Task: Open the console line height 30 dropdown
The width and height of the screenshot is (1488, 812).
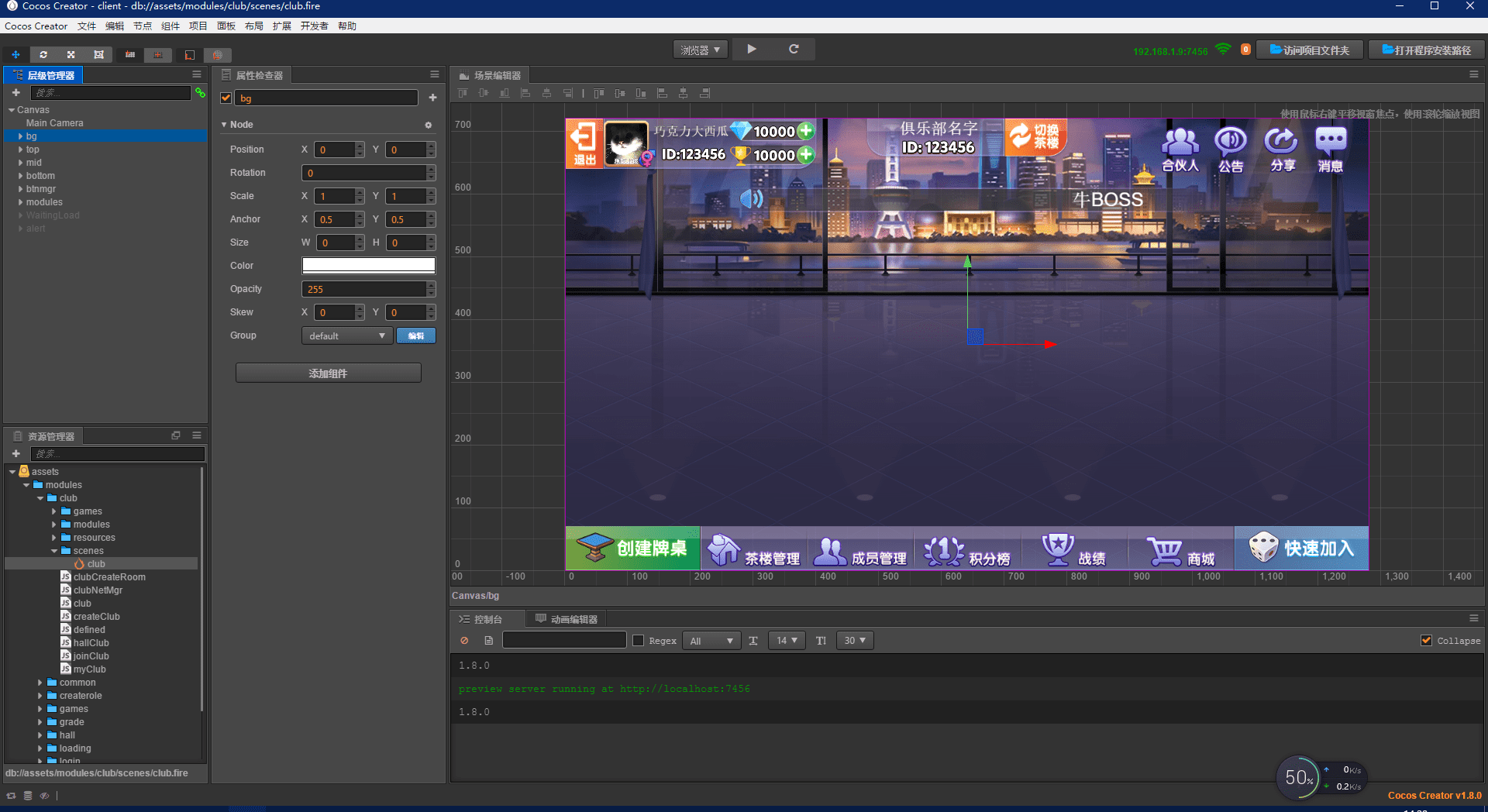Action: pos(855,641)
